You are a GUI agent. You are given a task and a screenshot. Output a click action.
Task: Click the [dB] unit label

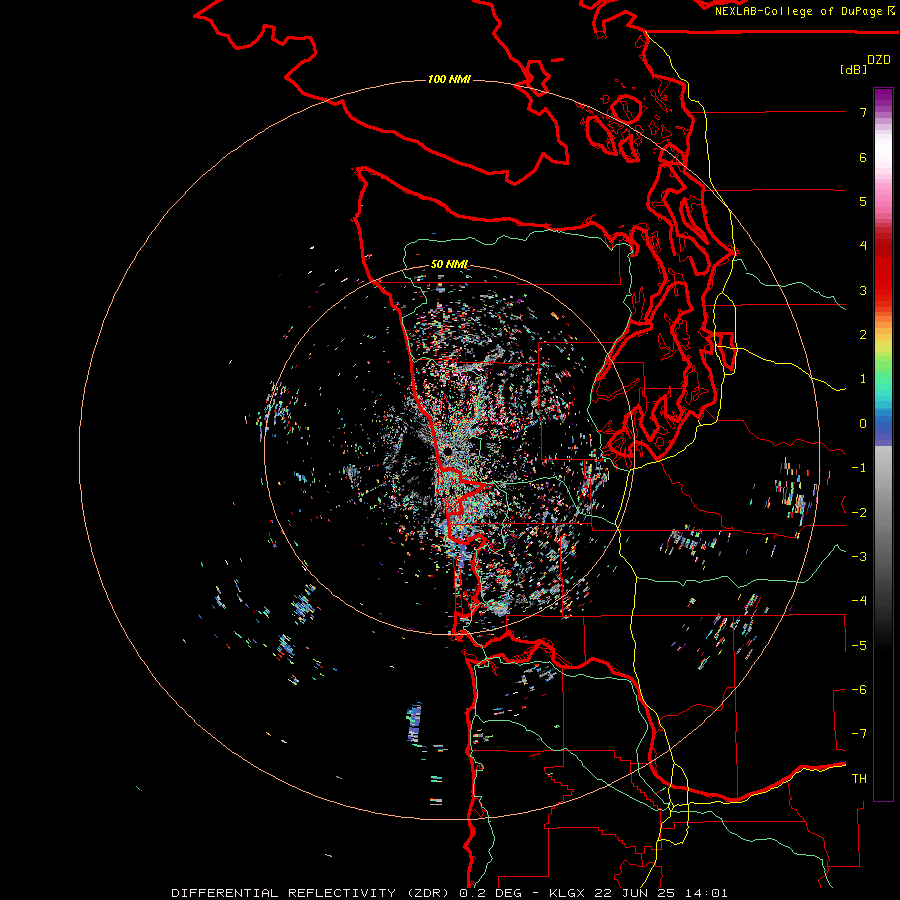tap(853, 69)
